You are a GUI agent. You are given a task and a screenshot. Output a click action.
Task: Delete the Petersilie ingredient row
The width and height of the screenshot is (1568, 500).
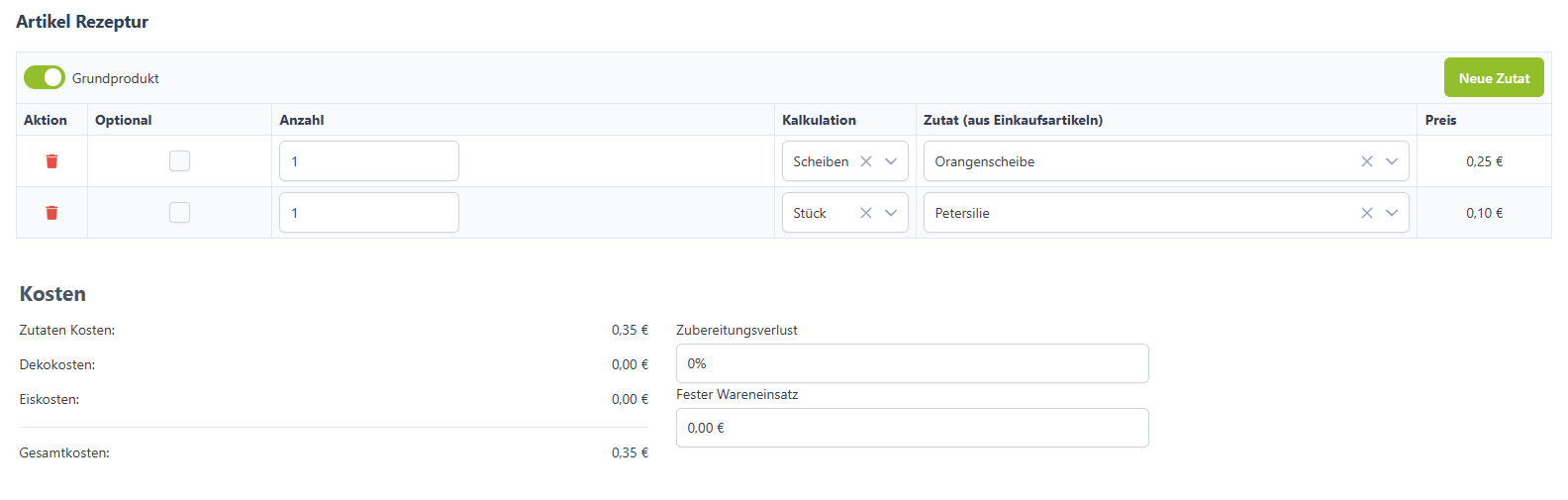point(51,213)
